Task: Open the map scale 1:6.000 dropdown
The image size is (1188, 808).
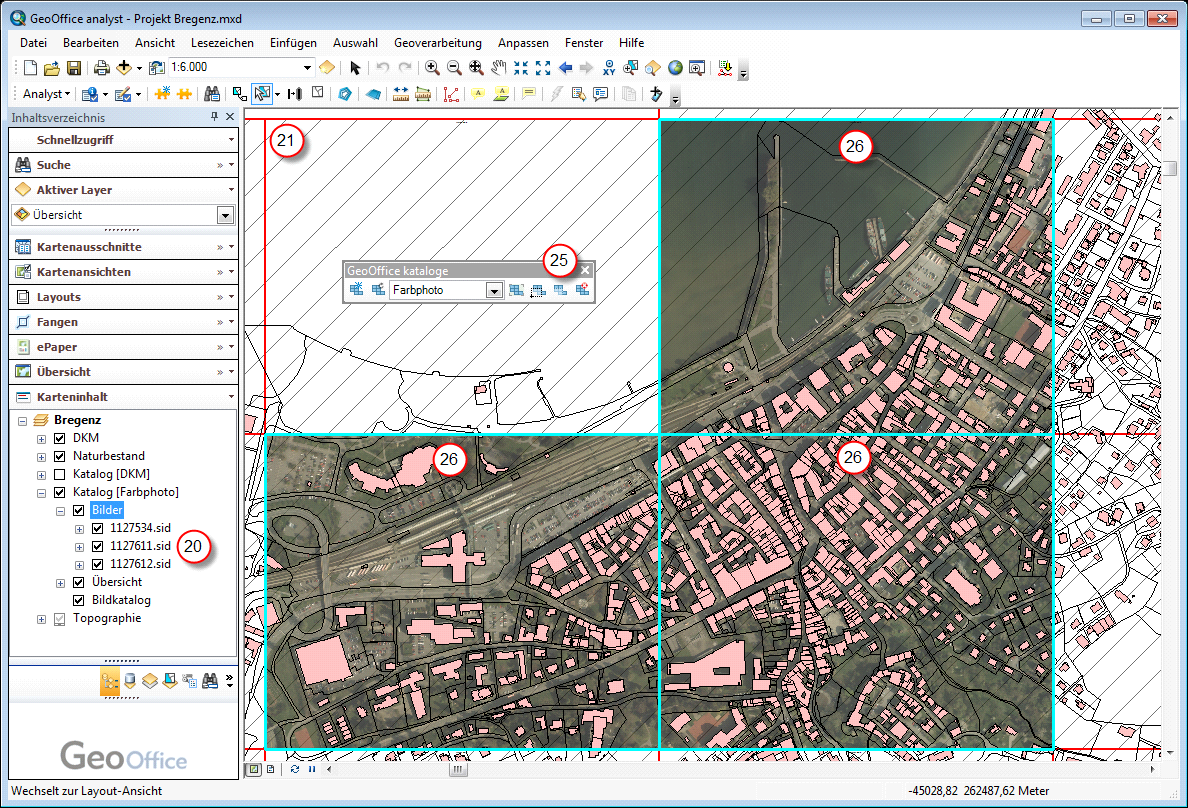Action: [307, 68]
